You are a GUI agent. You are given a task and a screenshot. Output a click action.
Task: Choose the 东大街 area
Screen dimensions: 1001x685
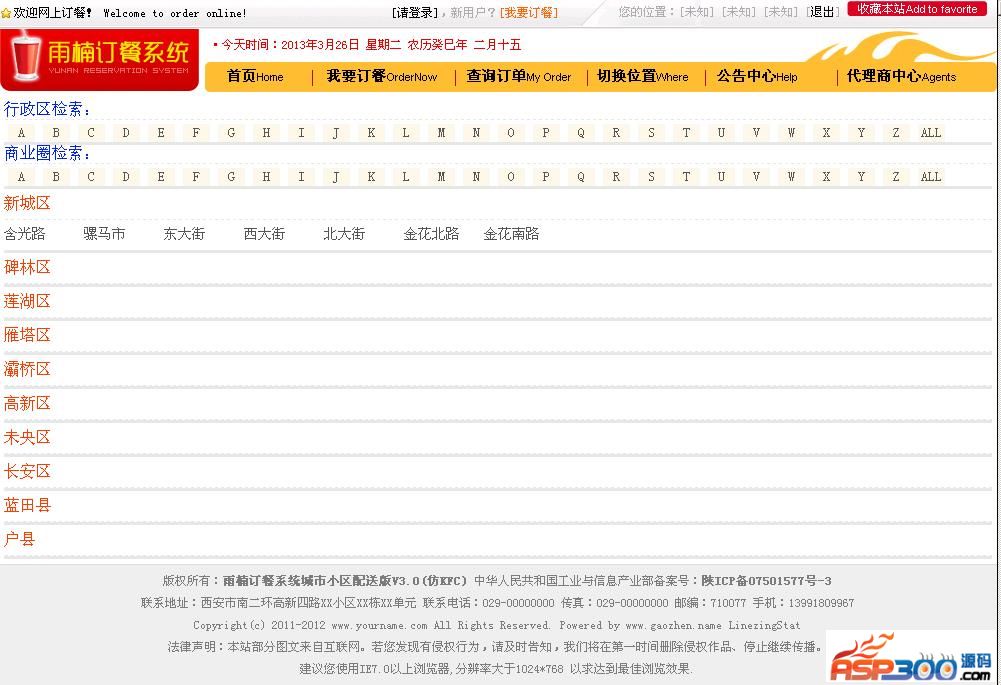(x=184, y=234)
